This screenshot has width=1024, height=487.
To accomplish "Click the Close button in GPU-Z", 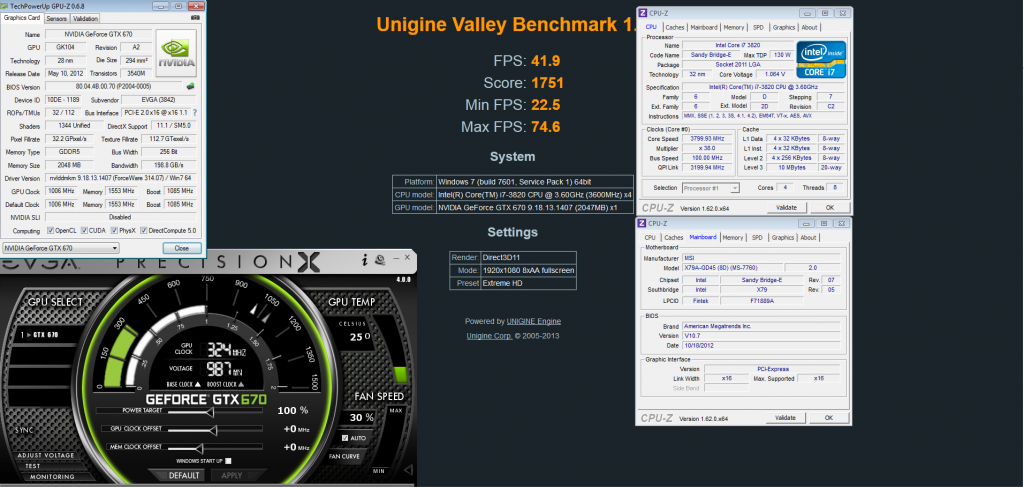I will (x=182, y=248).
